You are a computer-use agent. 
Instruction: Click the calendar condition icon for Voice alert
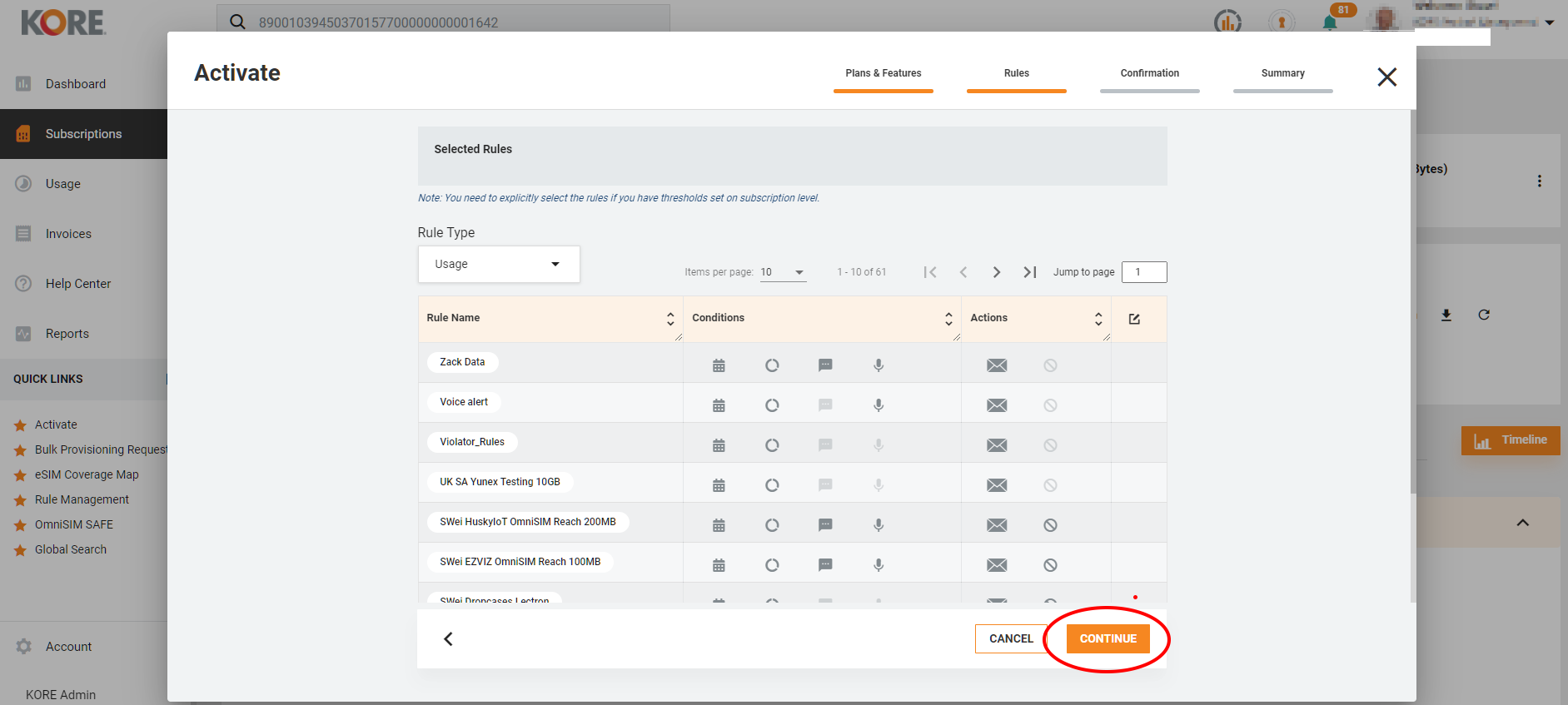pos(719,405)
